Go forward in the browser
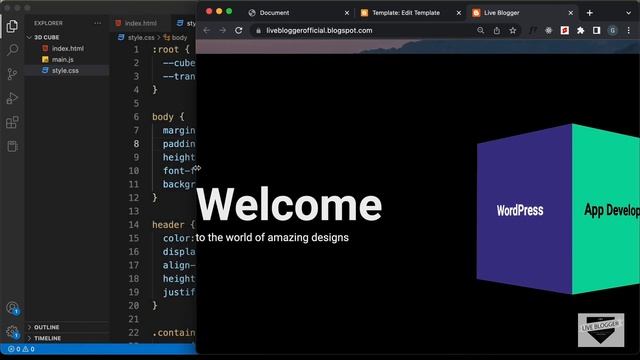The height and width of the screenshot is (360, 640). (222, 31)
